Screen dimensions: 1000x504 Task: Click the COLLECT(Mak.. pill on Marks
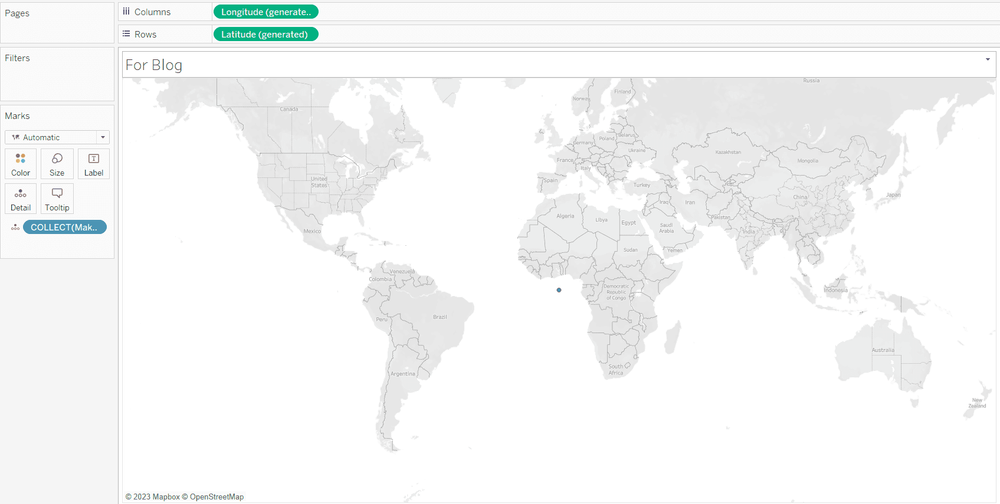coord(68,227)
